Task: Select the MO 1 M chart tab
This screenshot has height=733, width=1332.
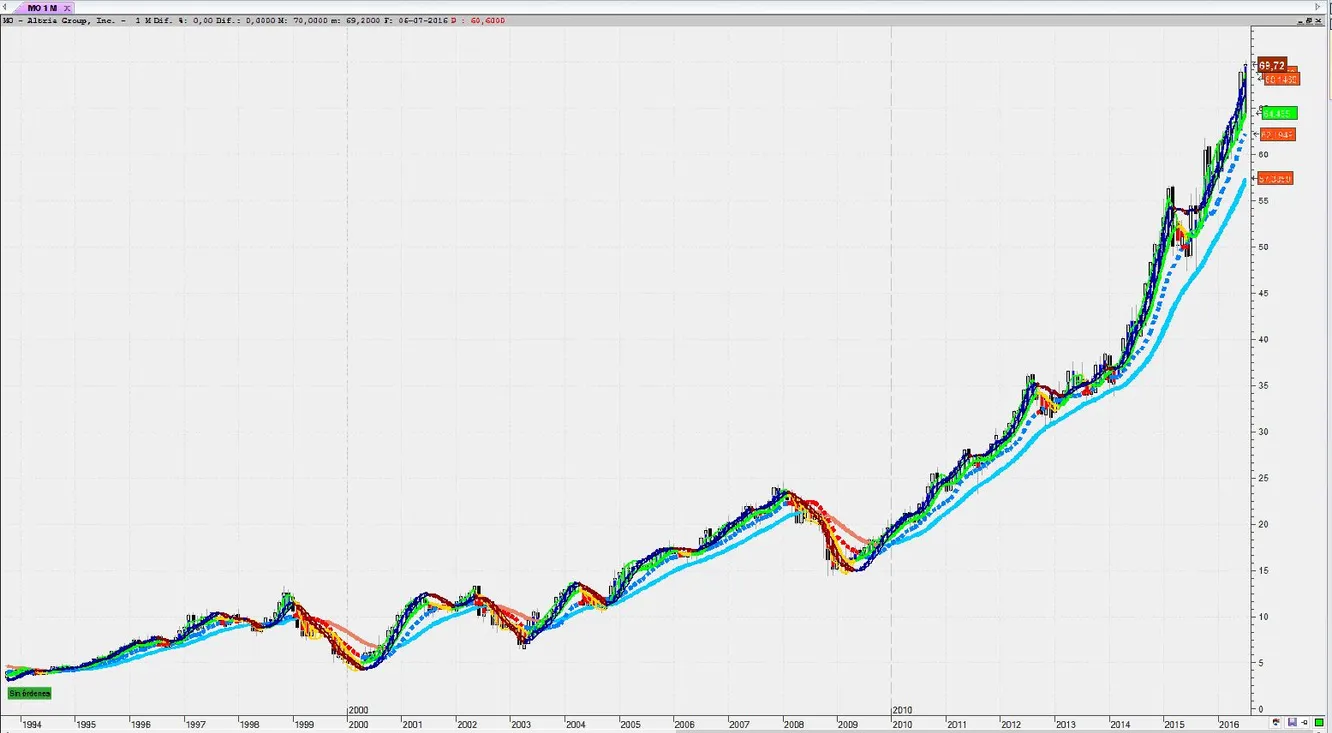Action: pyautogui.click(x=41, y=8)
